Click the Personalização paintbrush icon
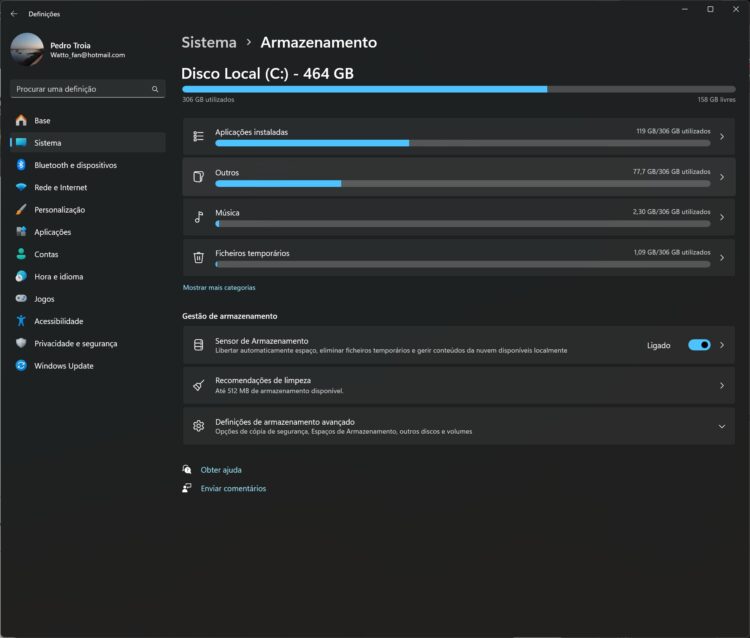This screenshot has width=750, height=638. [x=21, y=210]
